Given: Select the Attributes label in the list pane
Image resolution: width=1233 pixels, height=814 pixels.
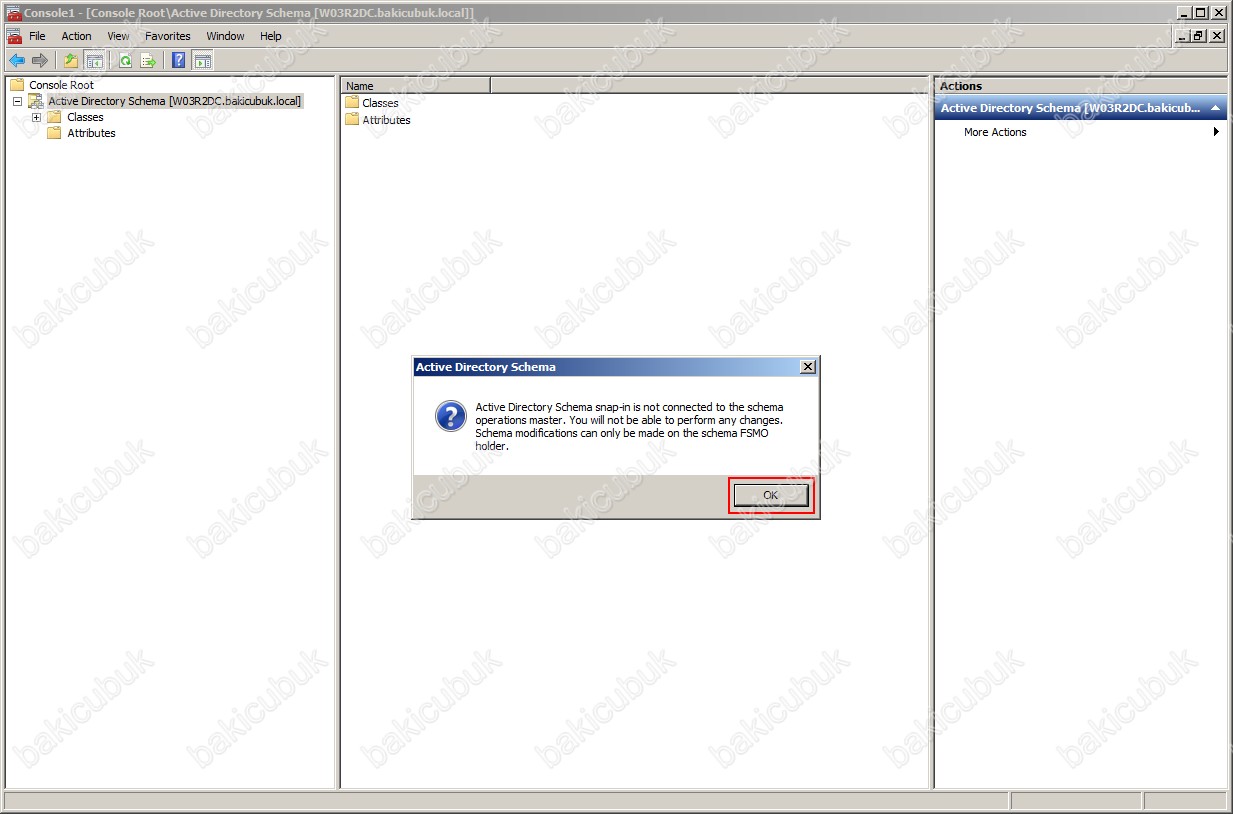Looking at the screenshot, I should coord(386,120).
